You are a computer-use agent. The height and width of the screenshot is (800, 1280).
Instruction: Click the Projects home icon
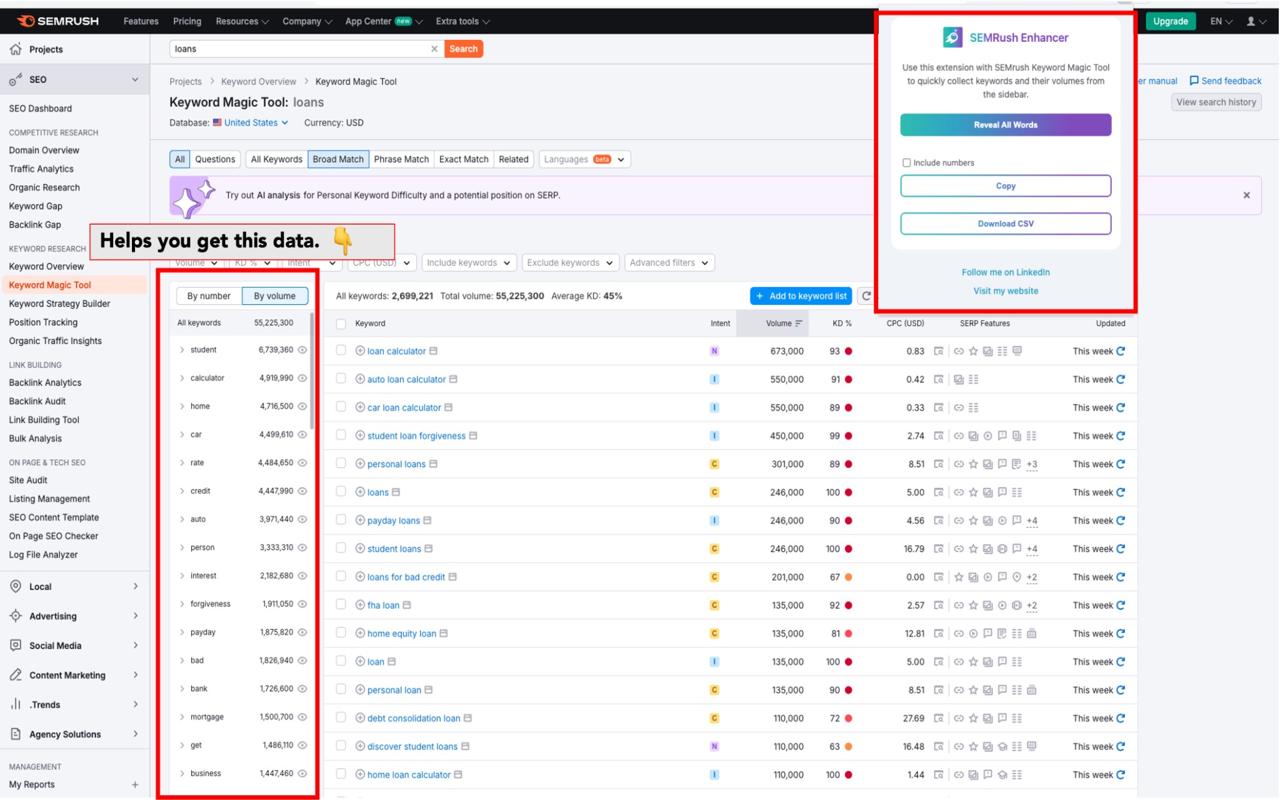pos(16,49)
